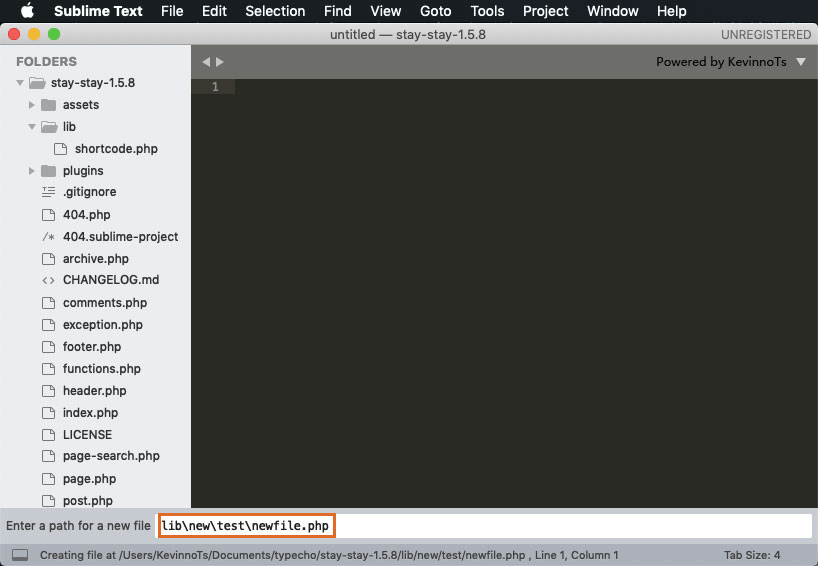Open the View menu
The image size is (818, 566).
click(386, 11)
